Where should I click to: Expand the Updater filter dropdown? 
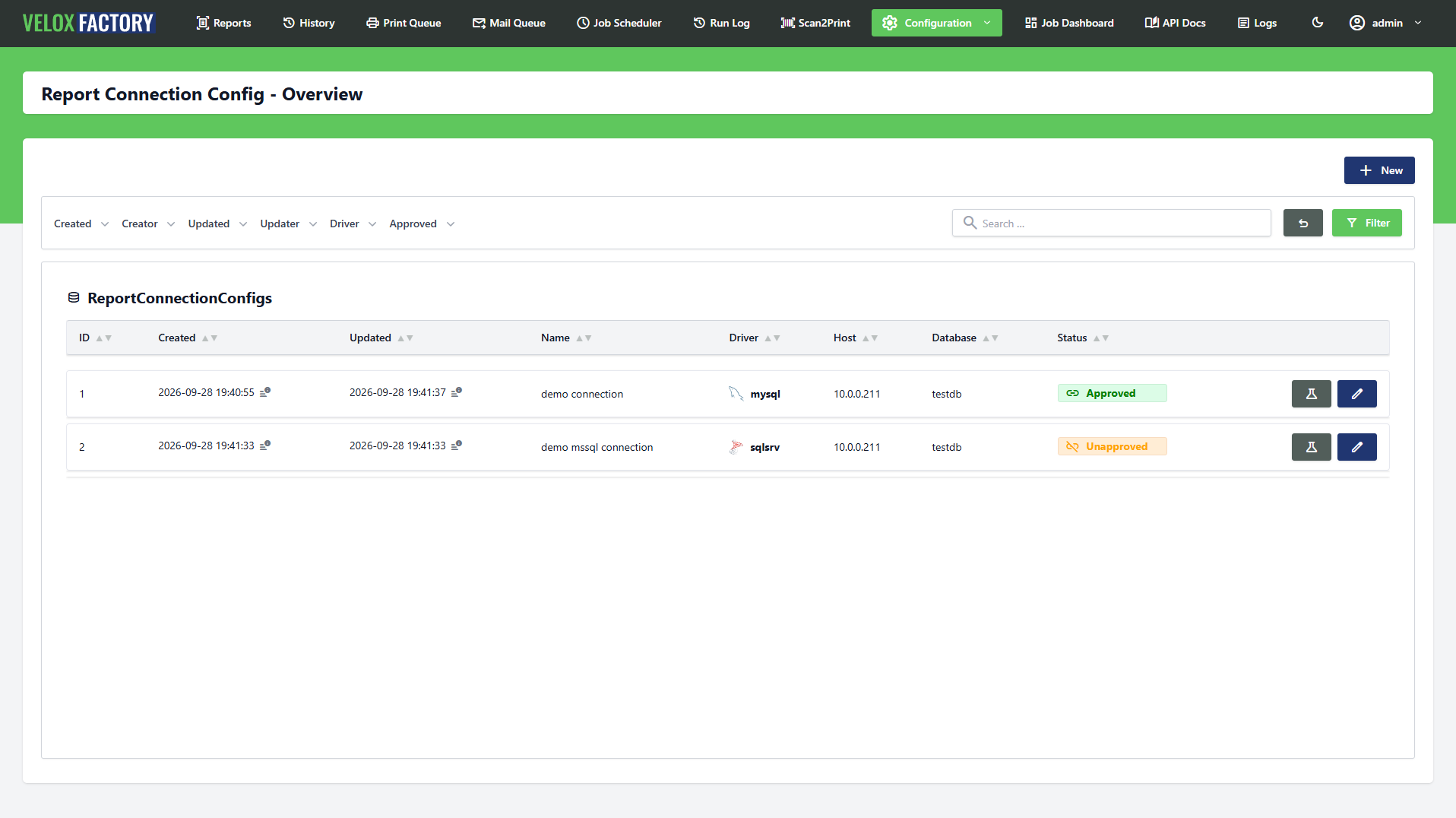click(x=288, y=224)
